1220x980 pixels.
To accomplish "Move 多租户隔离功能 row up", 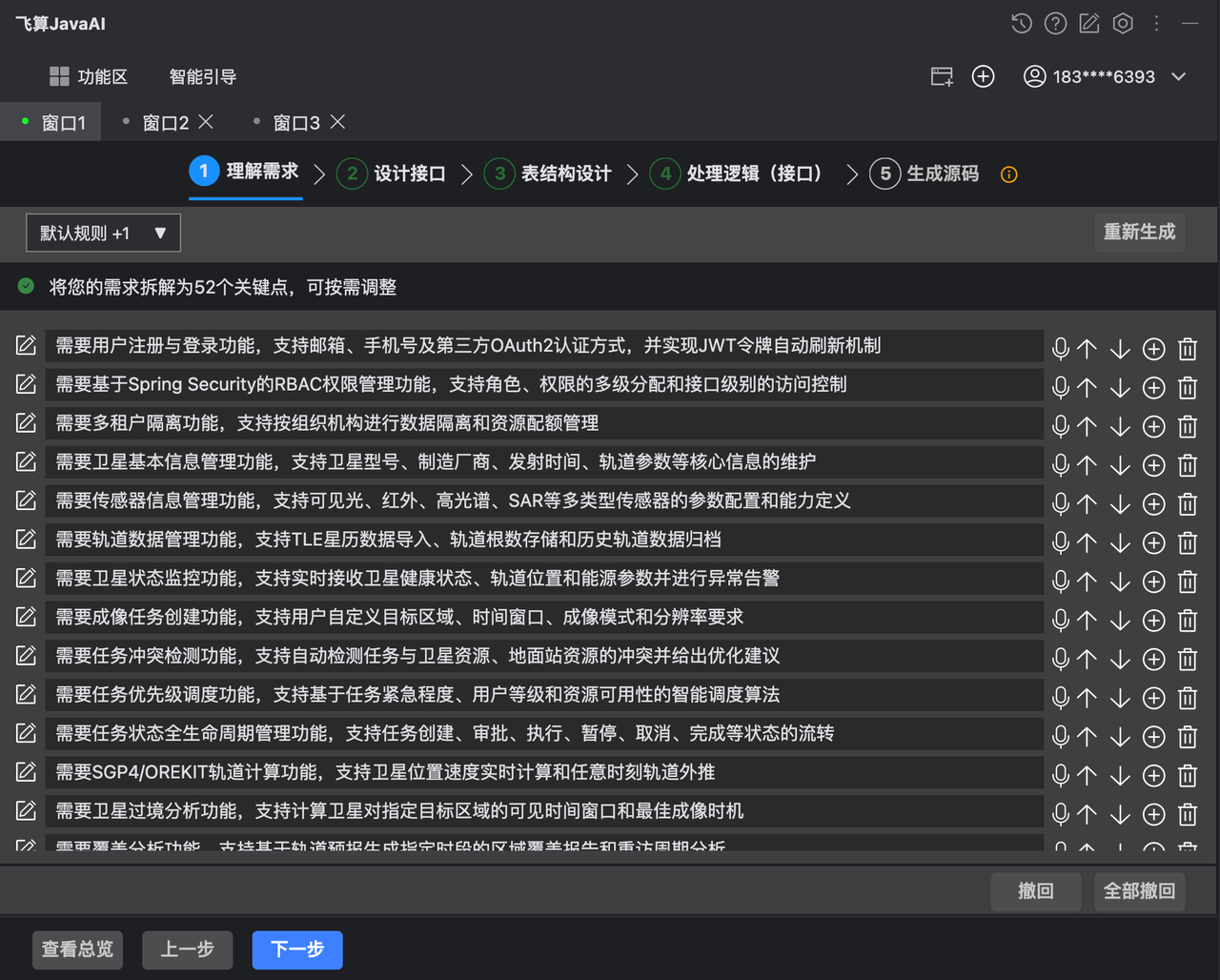I will click(x=1087, y=426).
